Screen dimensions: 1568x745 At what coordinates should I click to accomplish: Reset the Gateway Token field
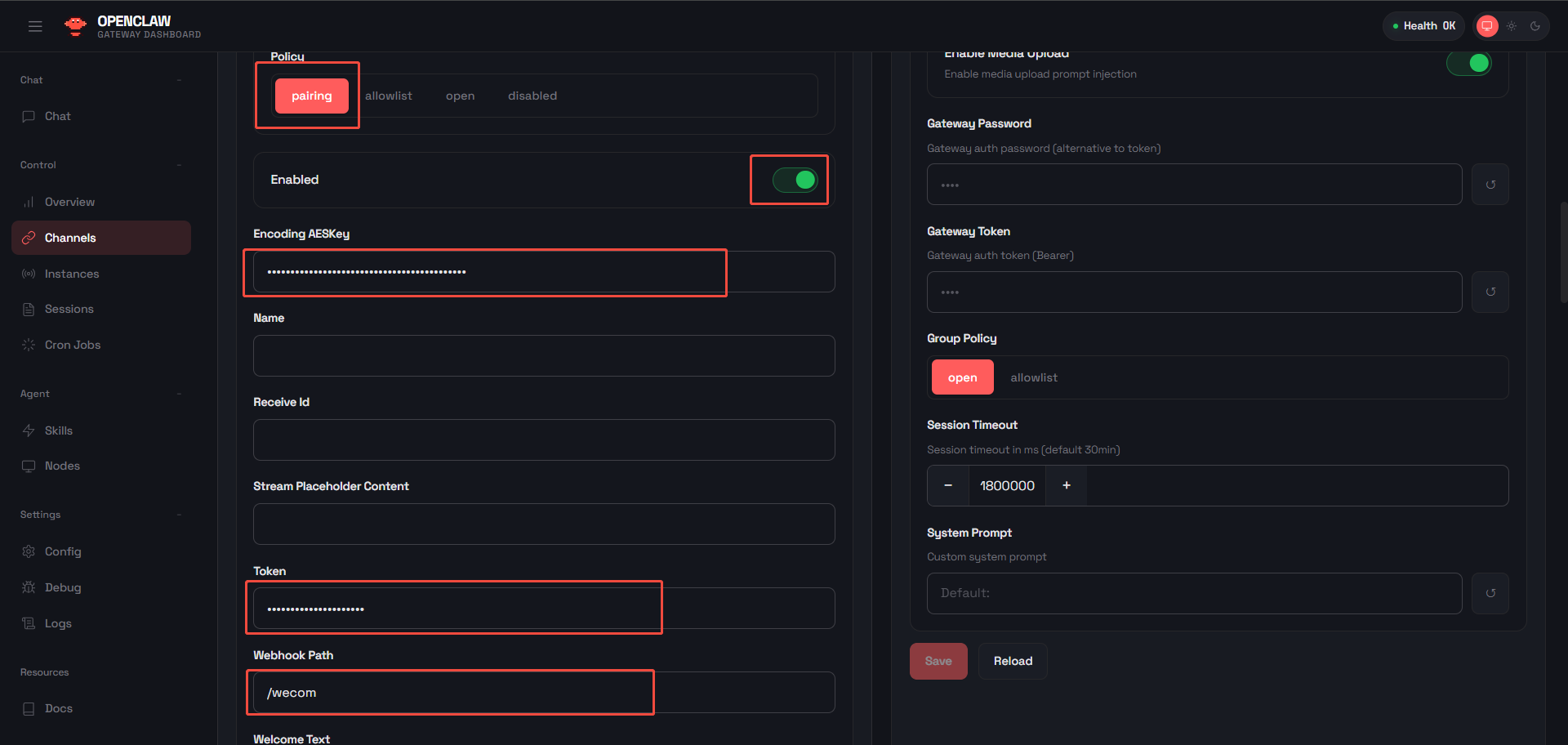(x=1490, y=292)
